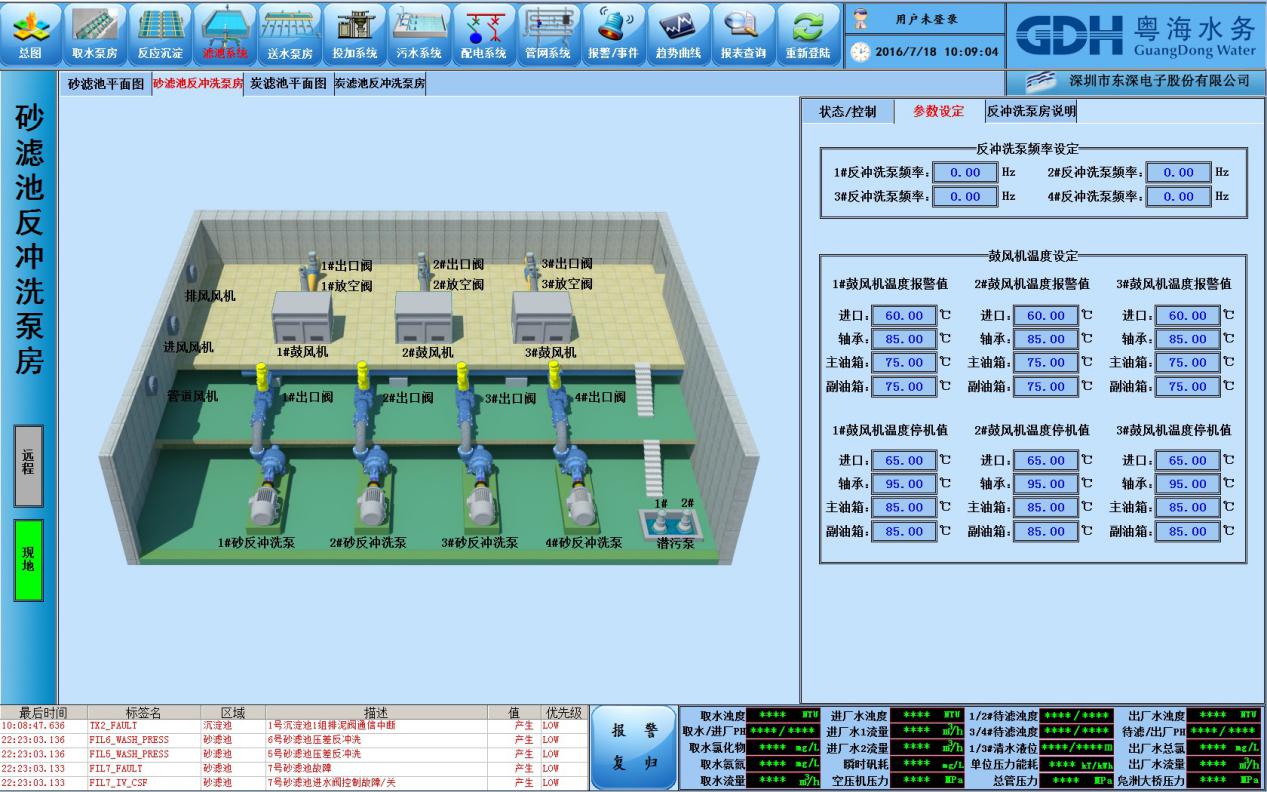This screenshot has height=792, width=1267.
Task: Click the 1#反冲洗泵频率 input field
Action: pyautogui.click(x=965, y=172)
